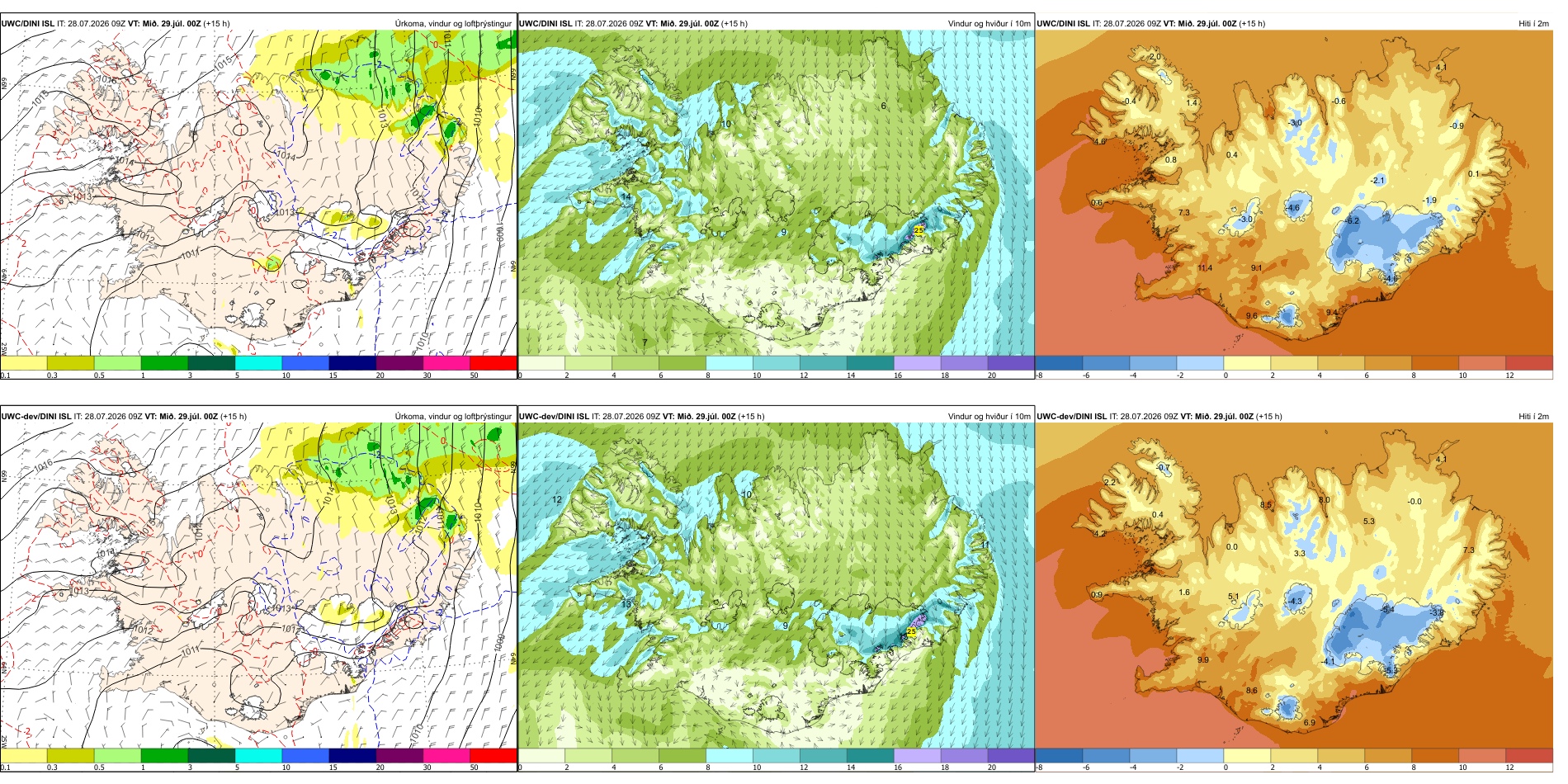Open the UWC-dev/DINI wind and gust map

click(776, 586)
